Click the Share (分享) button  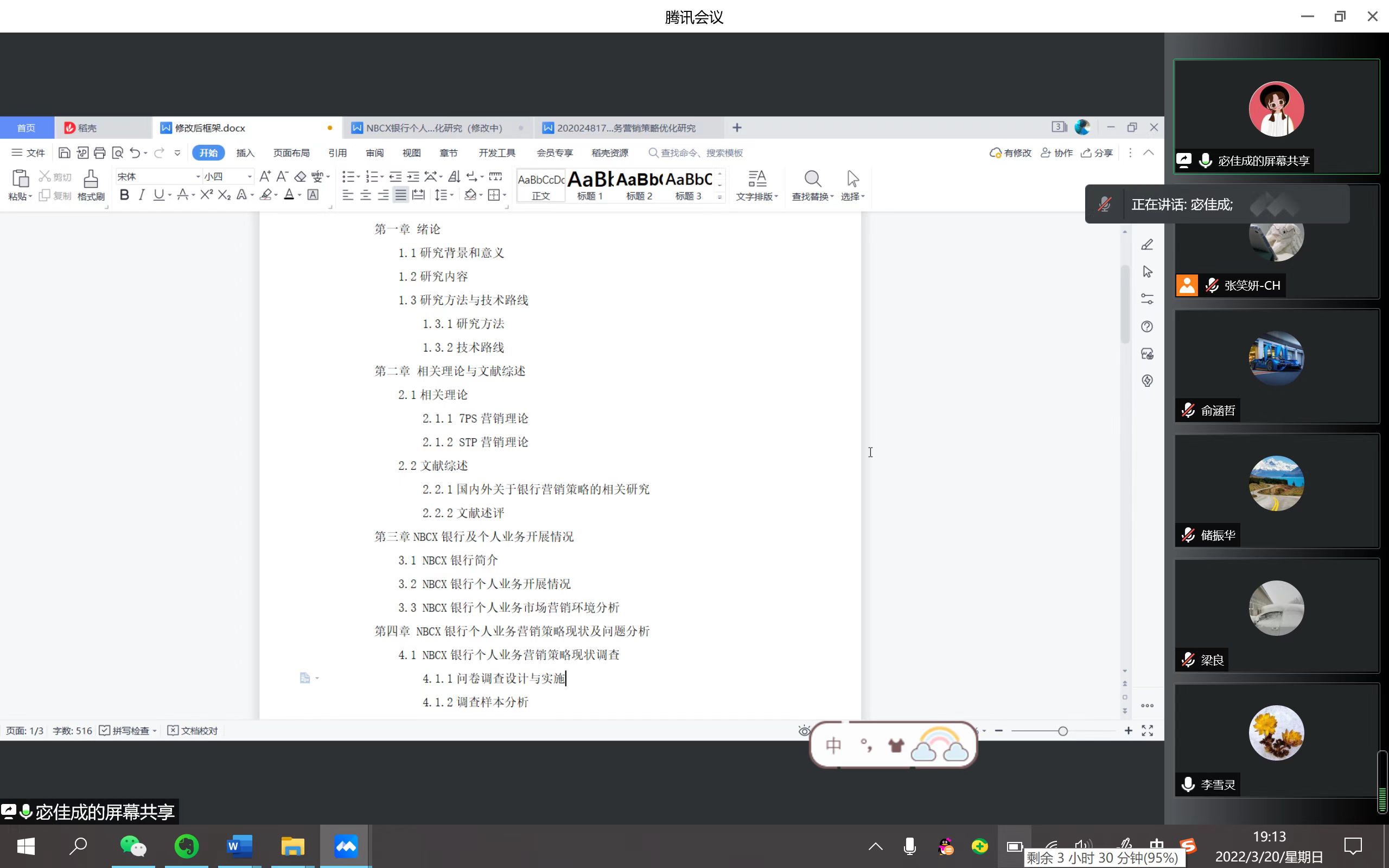[1097, 152]
